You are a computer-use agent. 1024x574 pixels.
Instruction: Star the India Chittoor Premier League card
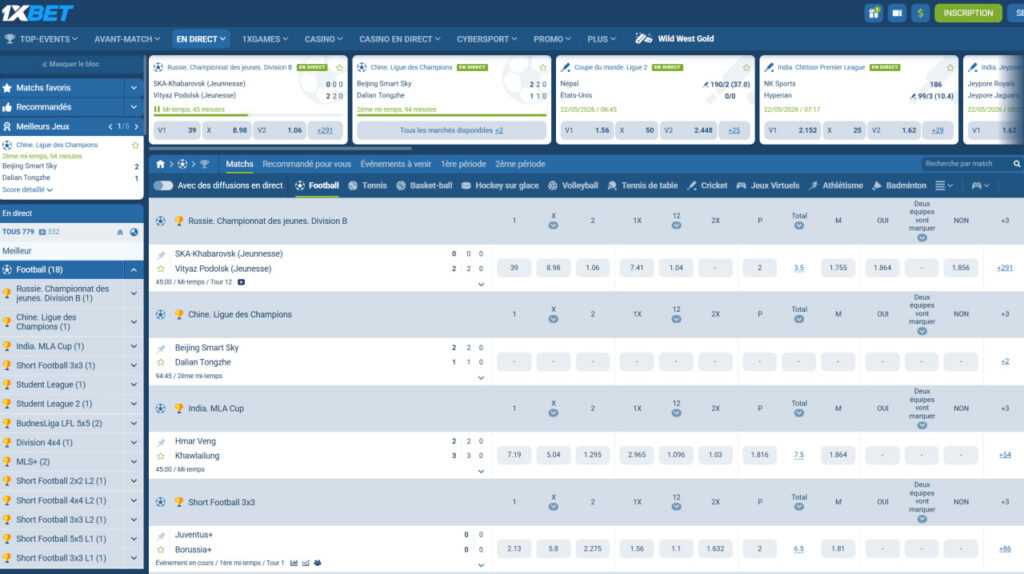950,67
